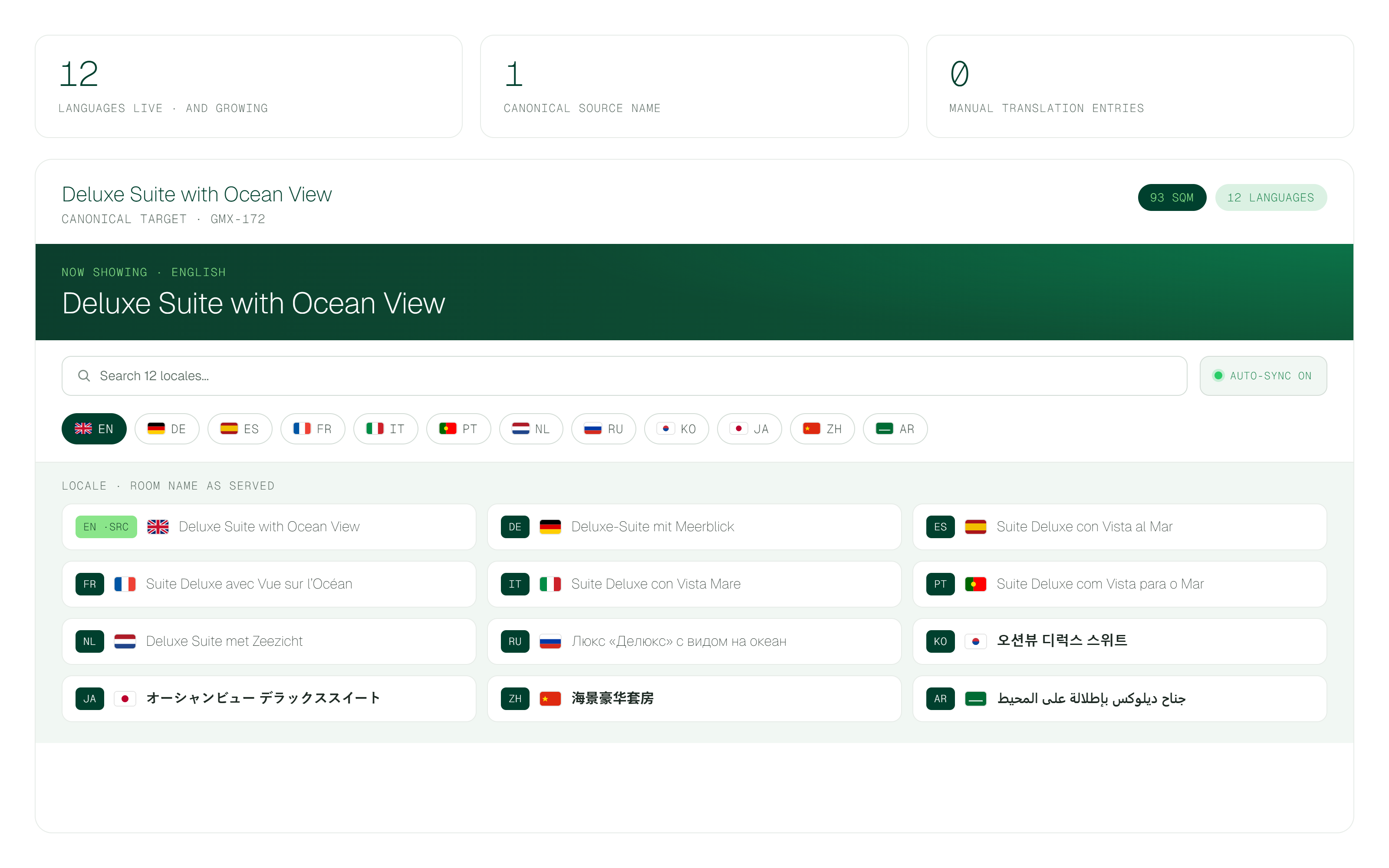Select the Korean room name '오션뷰 디럭스 스위트'
The image size is (1389, 868).
(x=1062, y=641)
